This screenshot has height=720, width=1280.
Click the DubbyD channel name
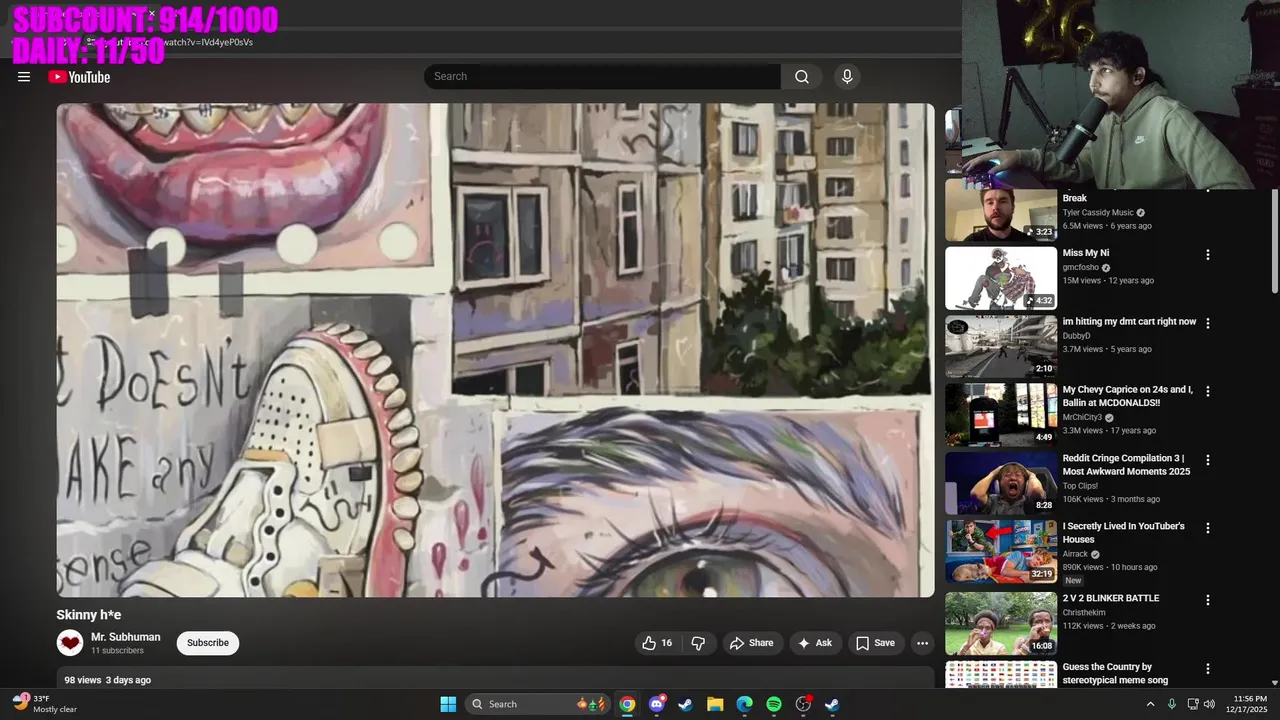point(1076,336)
